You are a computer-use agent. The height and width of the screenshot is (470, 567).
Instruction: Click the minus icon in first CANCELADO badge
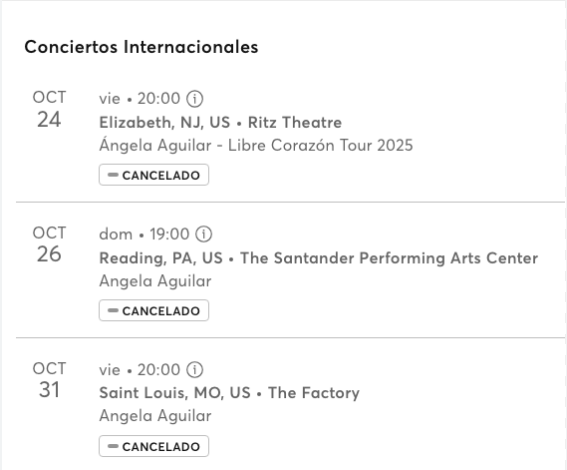(113, 175)
